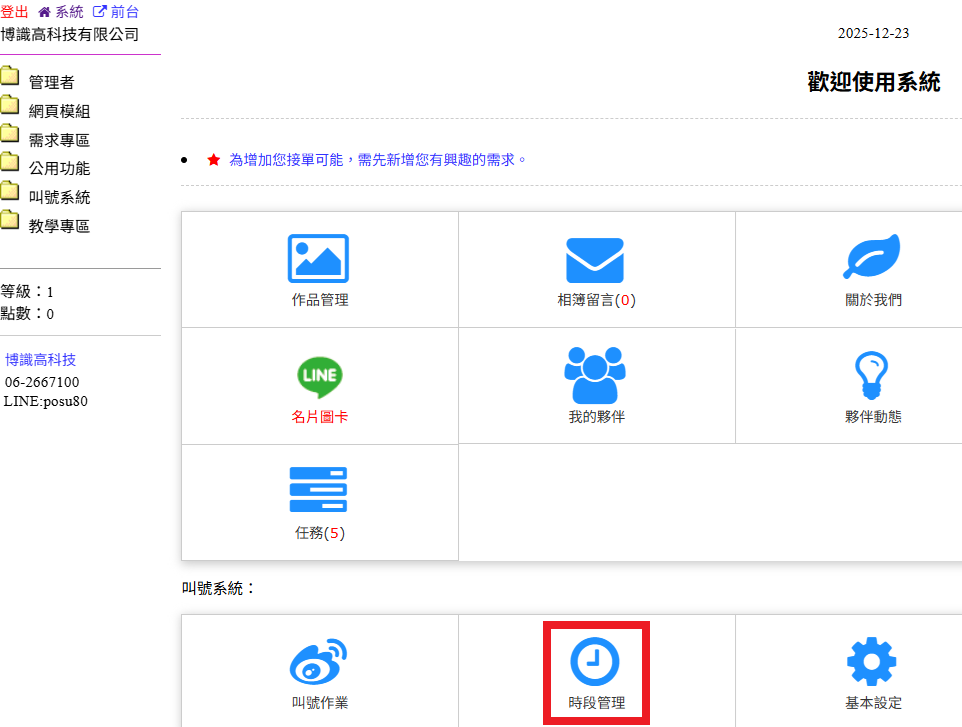Click the LINE 名片圖卡 icon

319,376
